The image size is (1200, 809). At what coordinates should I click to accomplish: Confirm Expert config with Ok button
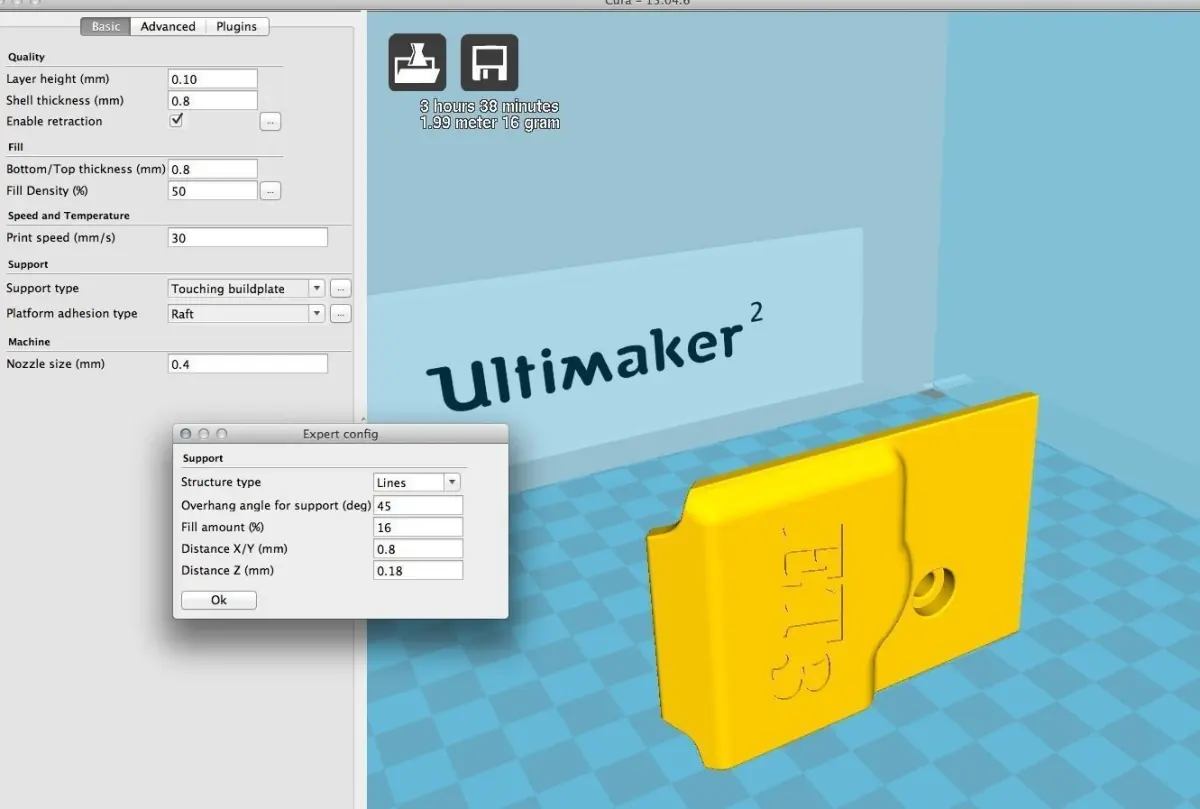tap(219, 600)
